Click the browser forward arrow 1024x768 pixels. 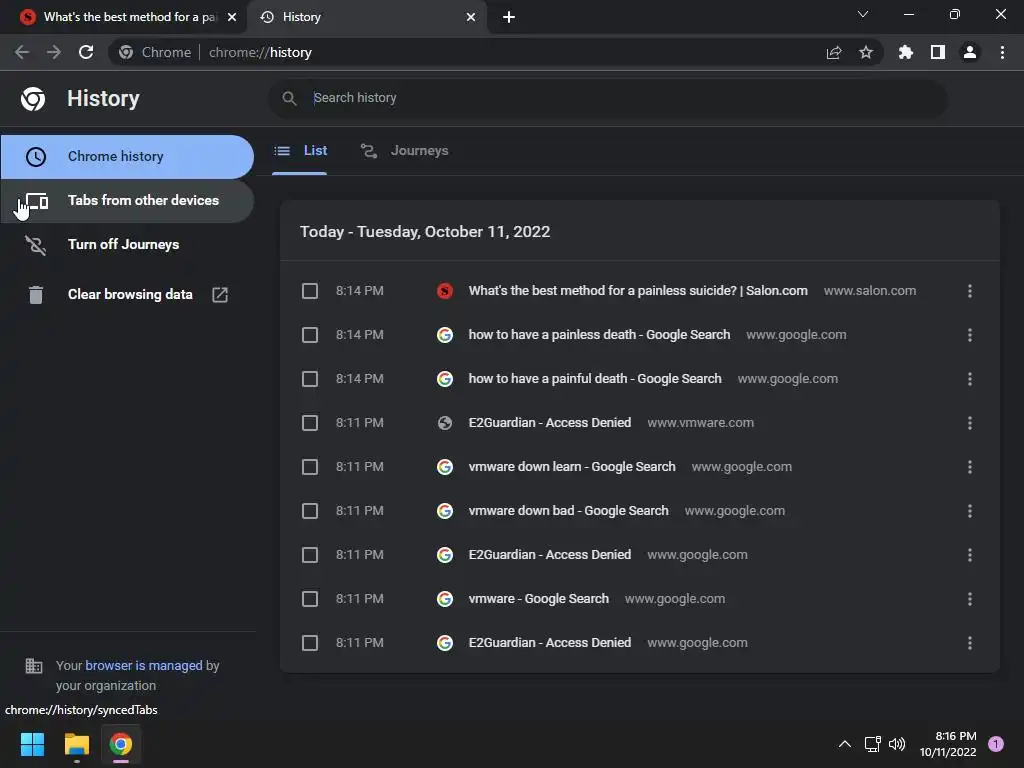point(54,52)
